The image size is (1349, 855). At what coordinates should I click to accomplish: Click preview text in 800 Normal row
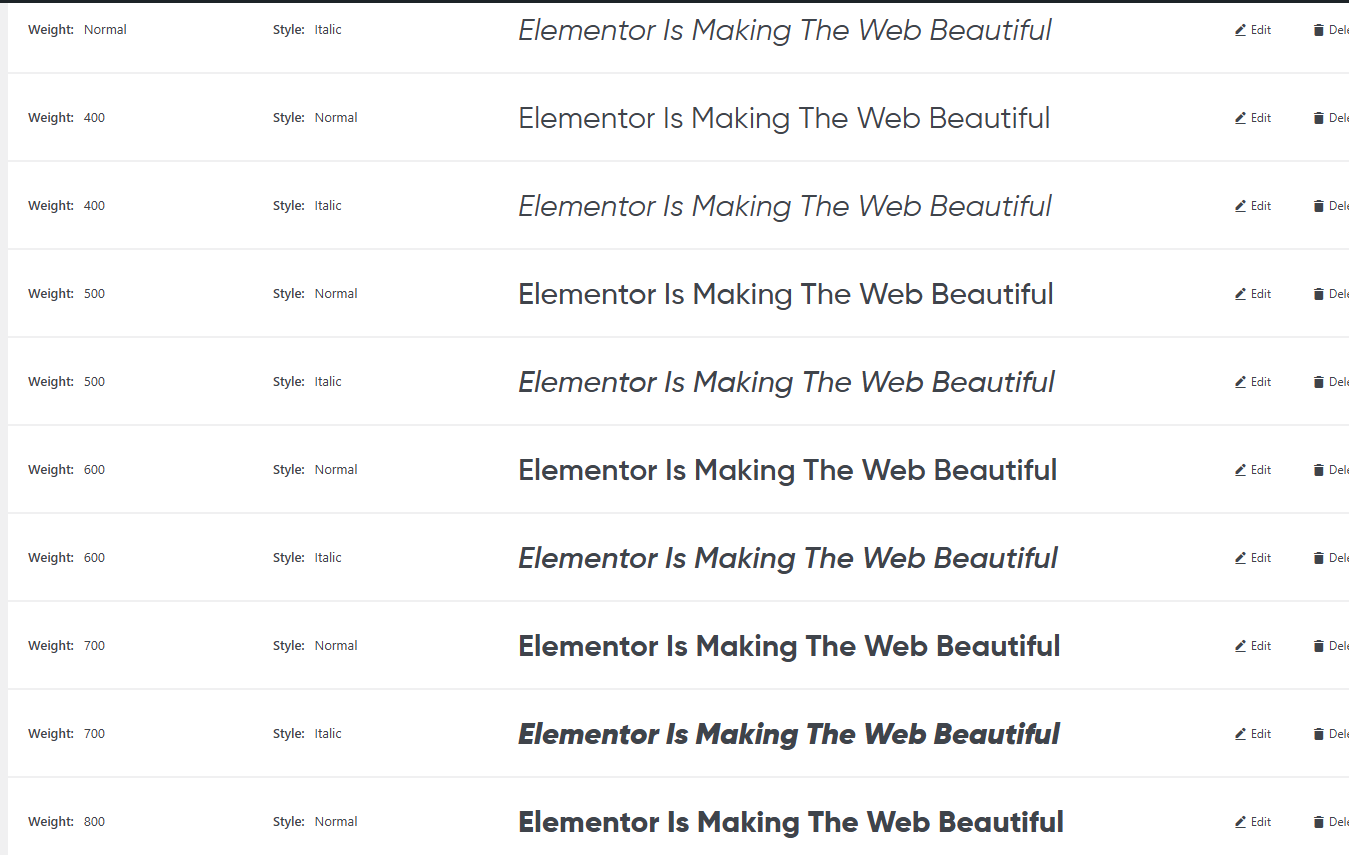791,822
